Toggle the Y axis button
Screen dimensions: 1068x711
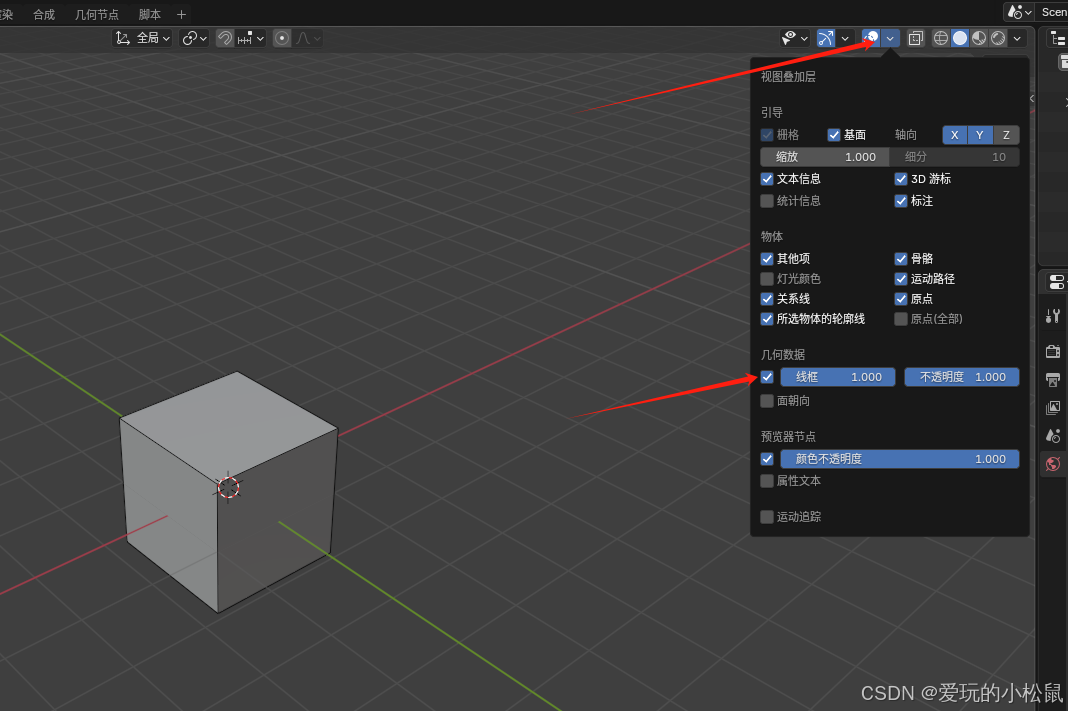pos(979,135)
